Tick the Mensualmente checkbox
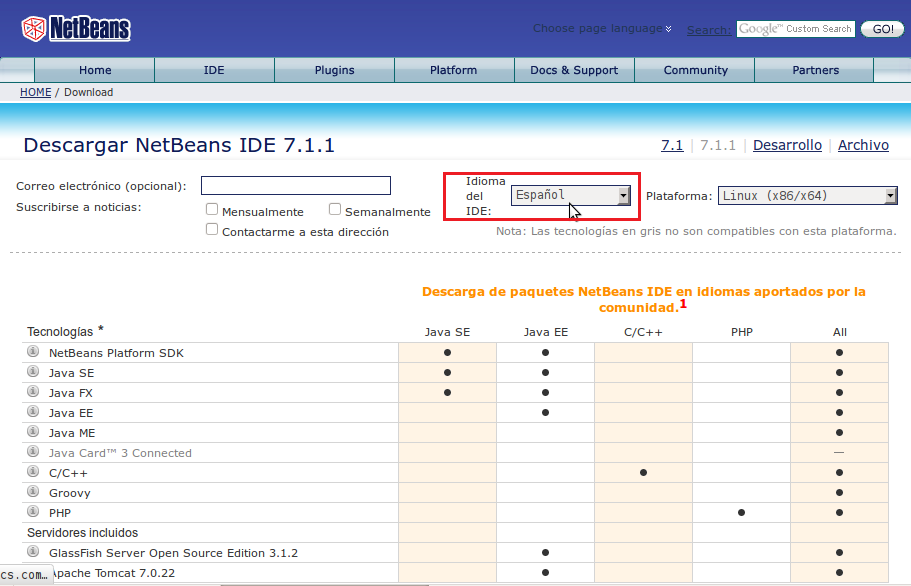The height and width of the screenshot is (586, 911). (x=212, y=209)
